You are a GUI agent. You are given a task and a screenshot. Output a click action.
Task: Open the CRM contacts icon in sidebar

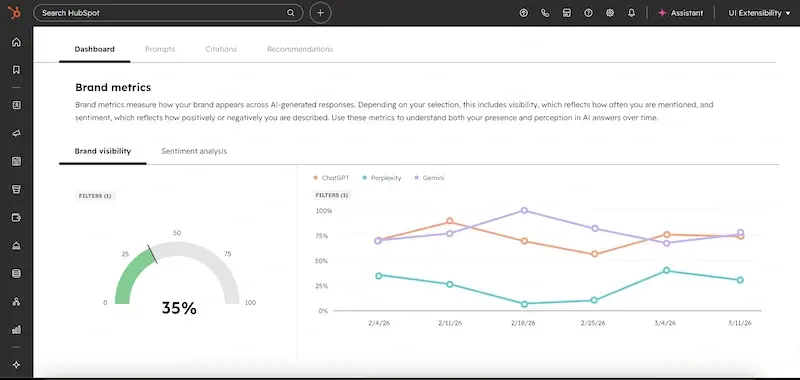coord(16,105)
